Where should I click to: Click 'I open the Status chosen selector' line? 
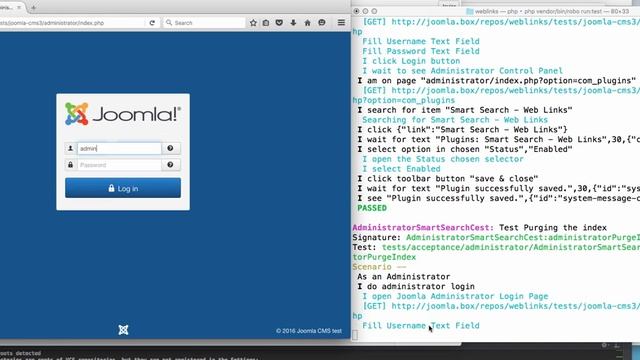click(x=443, y=159)
